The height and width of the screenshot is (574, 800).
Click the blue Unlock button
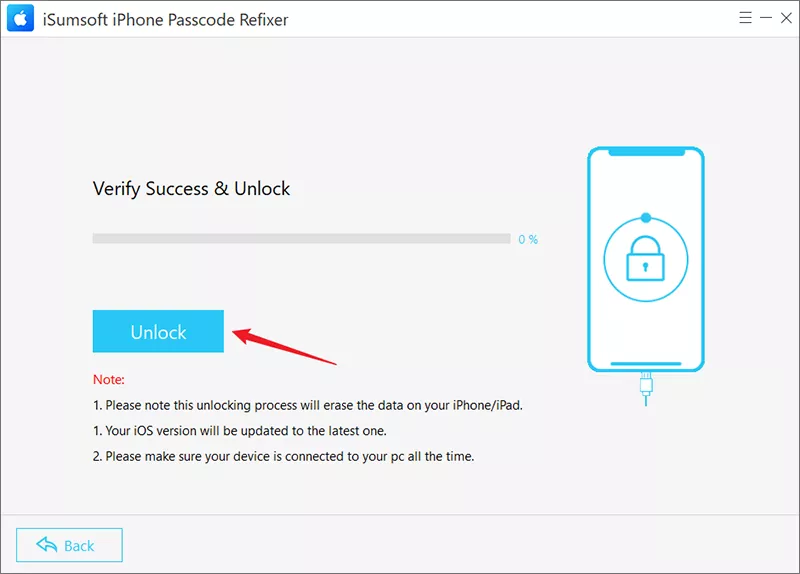pos(158,331)
